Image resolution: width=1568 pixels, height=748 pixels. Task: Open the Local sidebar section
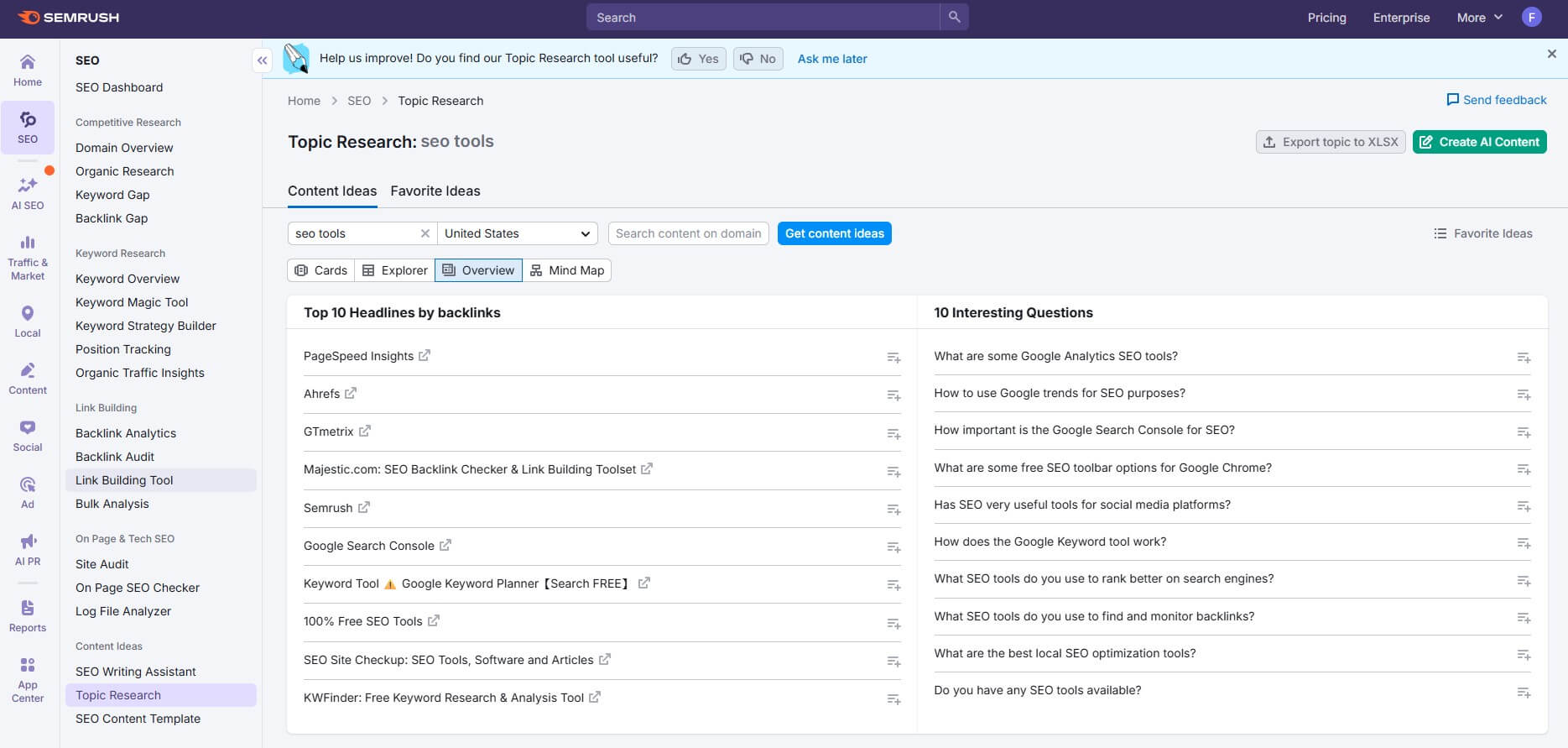tap(28, 322)
